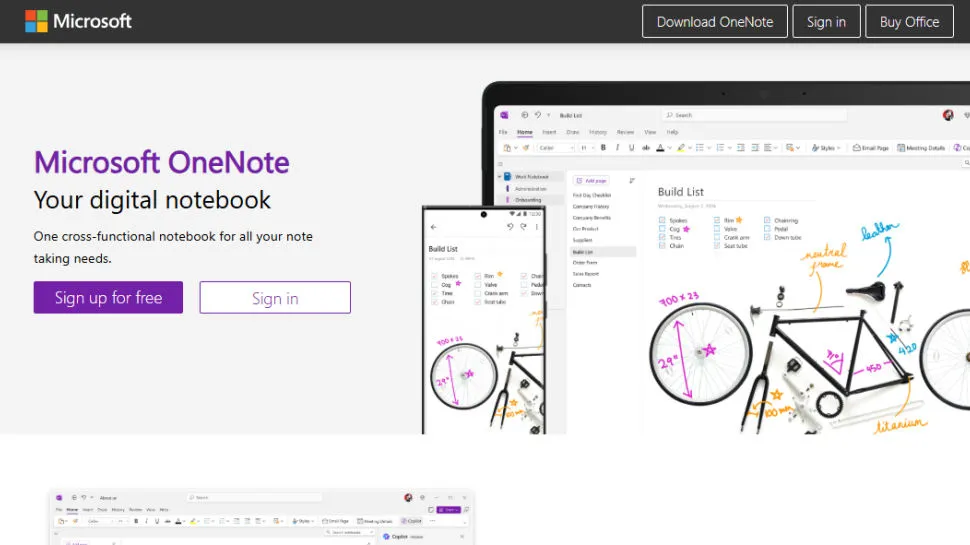This screenshot has width=970, height=545.
Task: Toggle the Valve checkbox in laptop Build List
Action: (717, 228)
